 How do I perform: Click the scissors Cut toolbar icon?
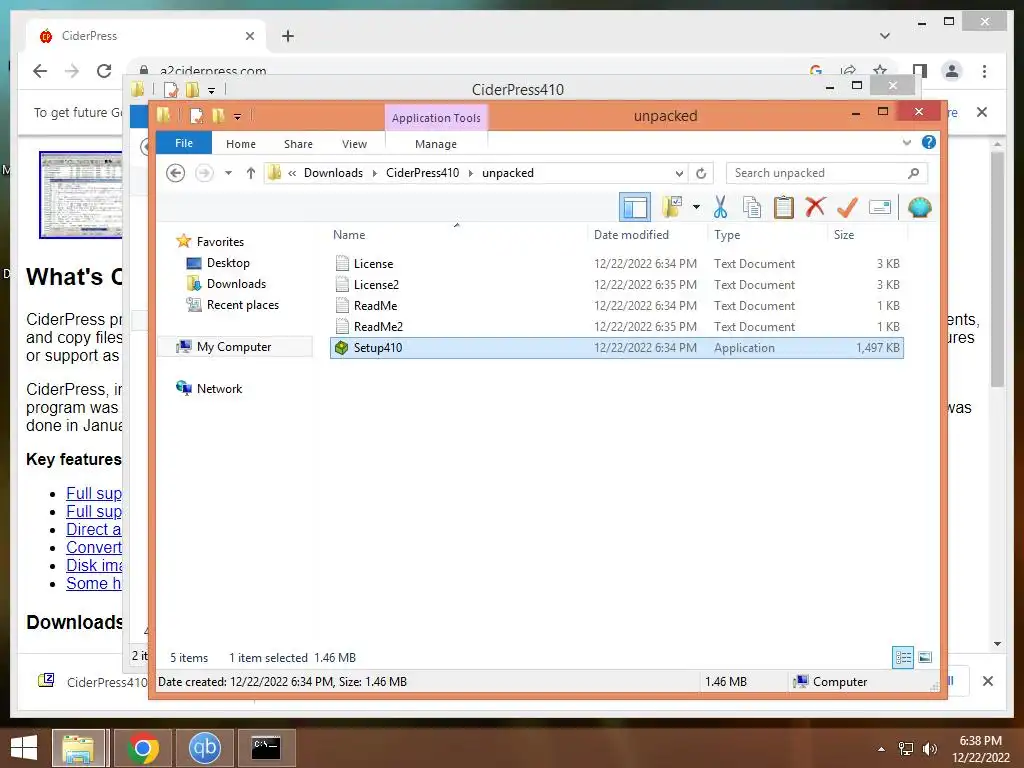[x=720, y=208]
